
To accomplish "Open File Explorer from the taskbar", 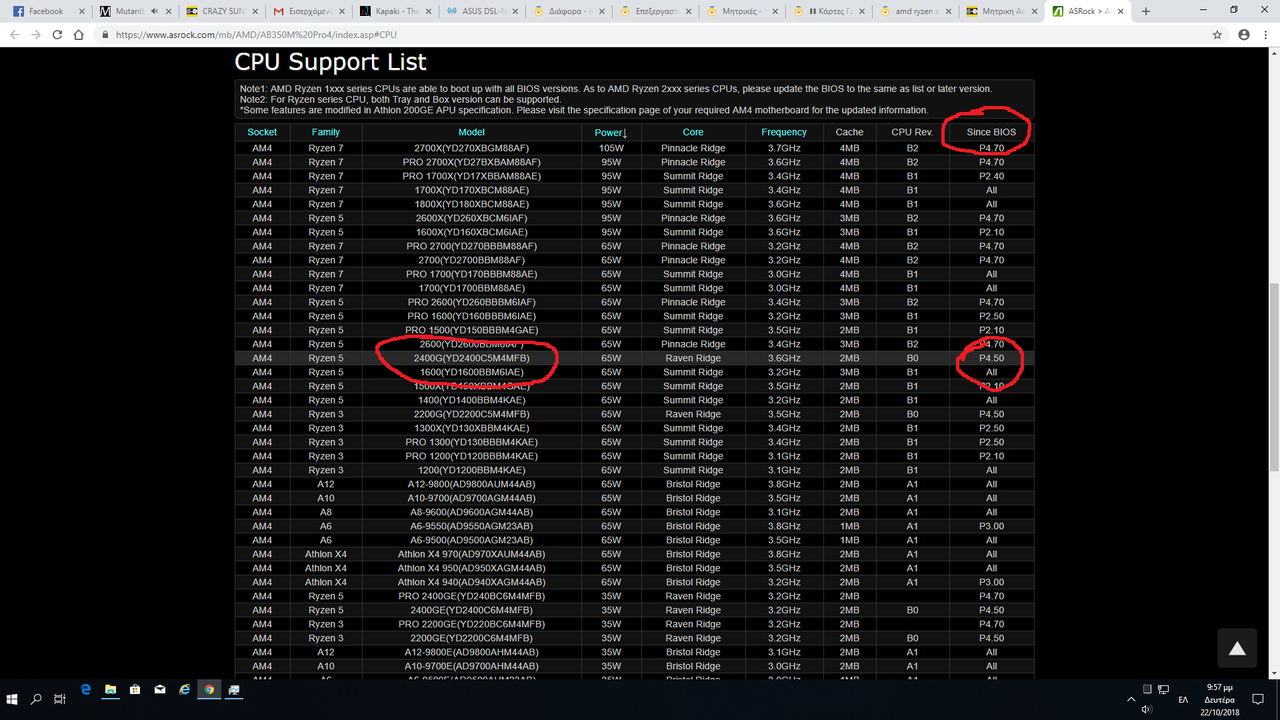I will [x=110, y=690].
